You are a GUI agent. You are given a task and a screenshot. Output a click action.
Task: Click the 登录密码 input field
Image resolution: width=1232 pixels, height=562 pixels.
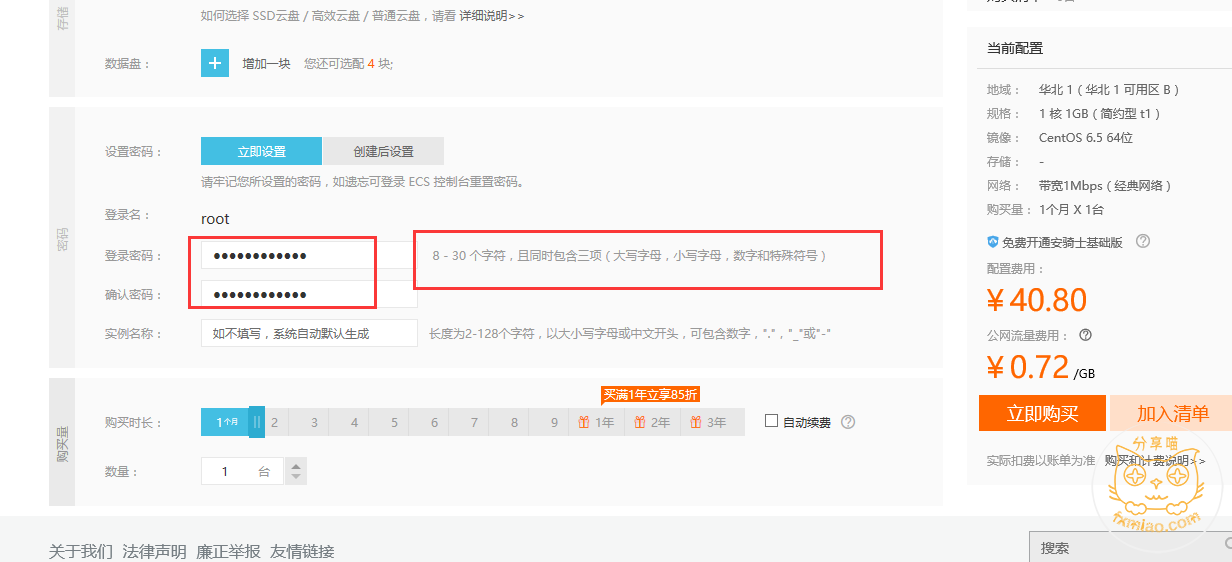pyautogui.click(x=309, y=256)
